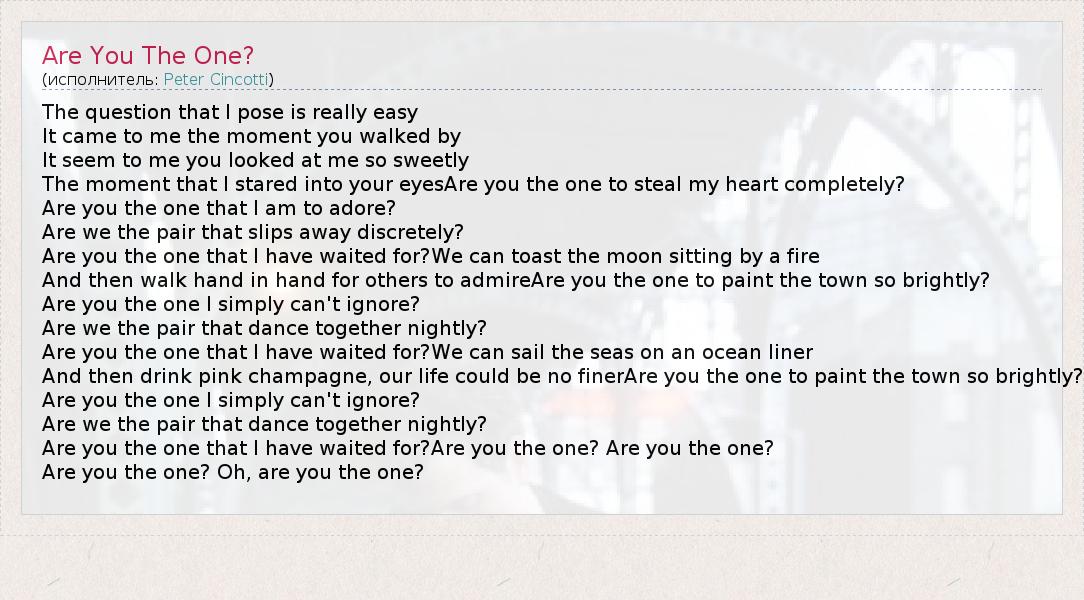This screenshot has width=1084, height=600.
Task: Click the phrase "The moment that I stared into your eyes"
Action: (x=242, y=184)
